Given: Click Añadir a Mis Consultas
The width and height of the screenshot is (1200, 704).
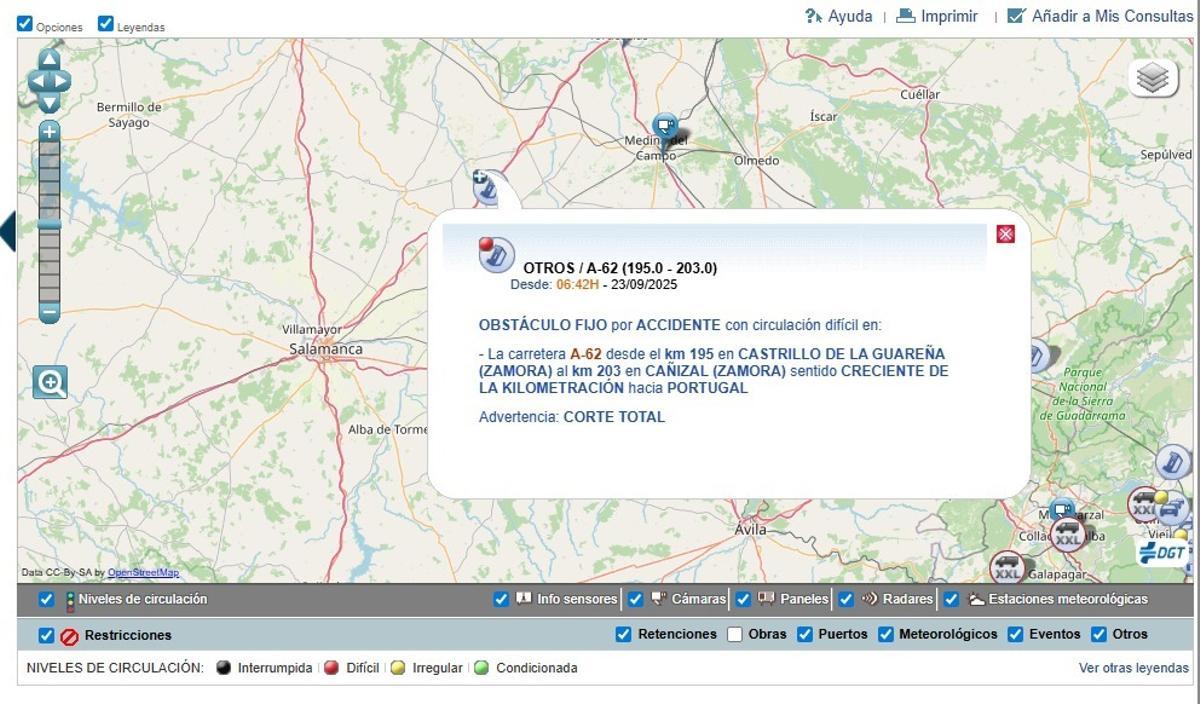Looking at the screenshot, I should 1099,17.
